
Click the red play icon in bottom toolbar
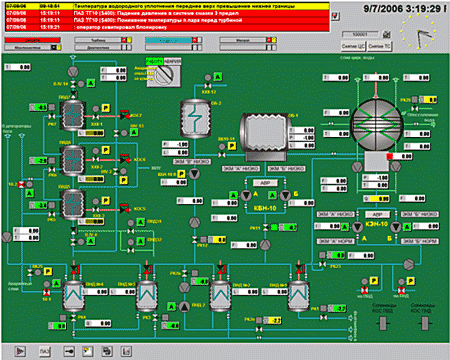pyautogui.click(x=20, y=351)
